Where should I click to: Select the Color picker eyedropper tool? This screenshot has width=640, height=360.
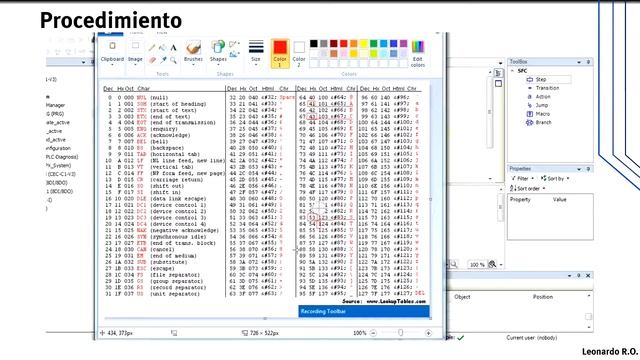tap(163, 60)
